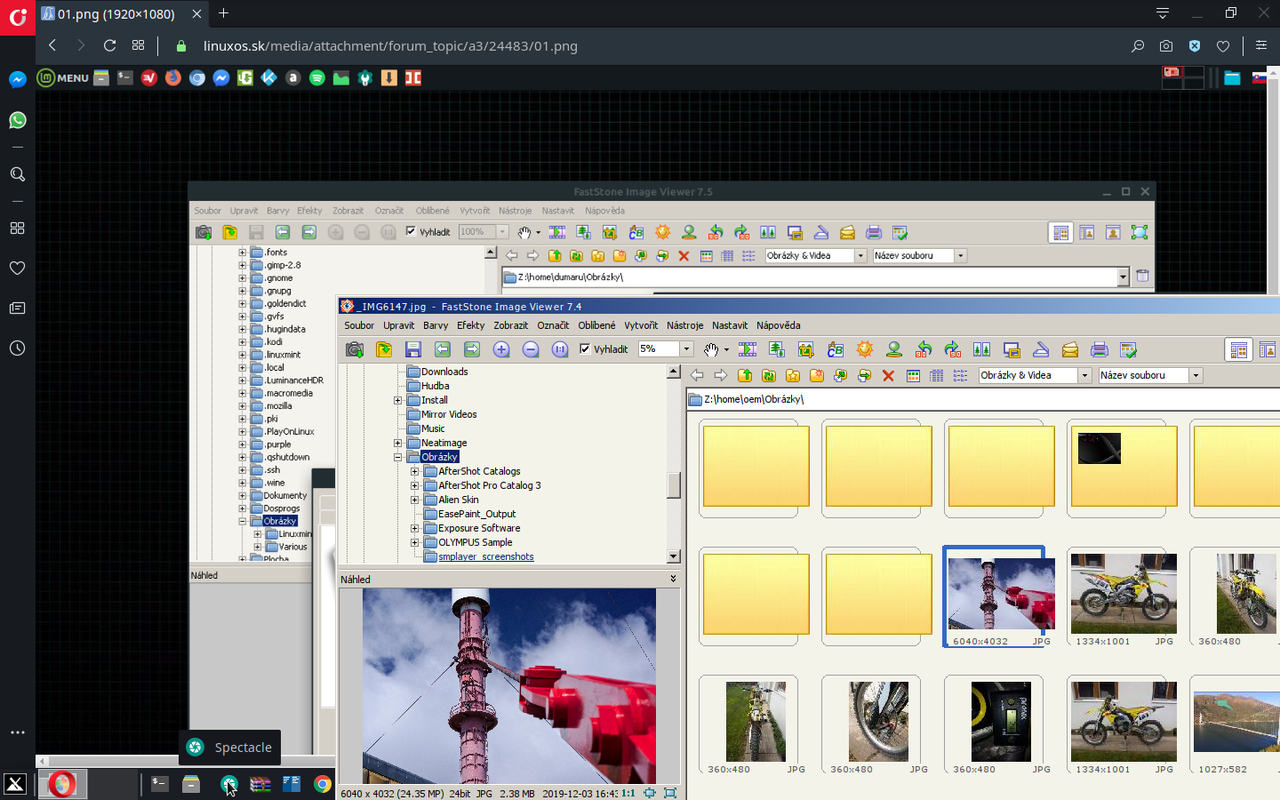Select the OLYMPUS Sample folder
Image resolution: width=1280 pixels, height=800 pixels.
coord(474,542)
